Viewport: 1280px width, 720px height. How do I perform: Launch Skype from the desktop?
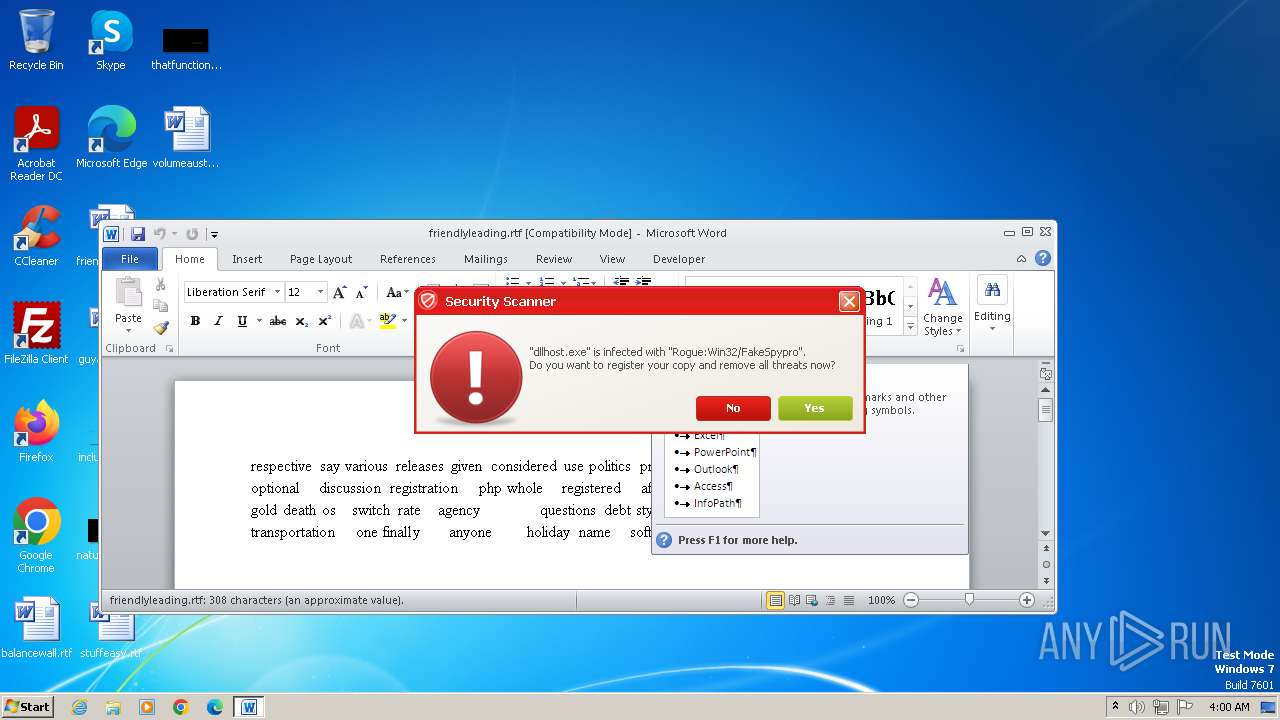click(x=110, y=40)
